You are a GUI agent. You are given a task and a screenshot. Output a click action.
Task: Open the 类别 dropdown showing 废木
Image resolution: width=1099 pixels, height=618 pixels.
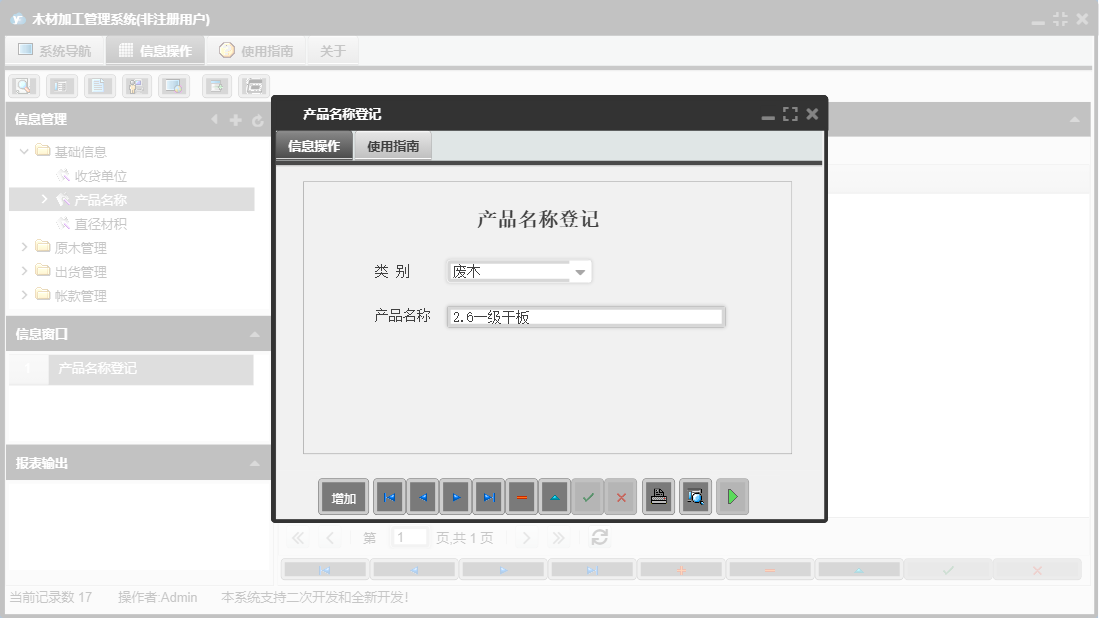[582, 270]
